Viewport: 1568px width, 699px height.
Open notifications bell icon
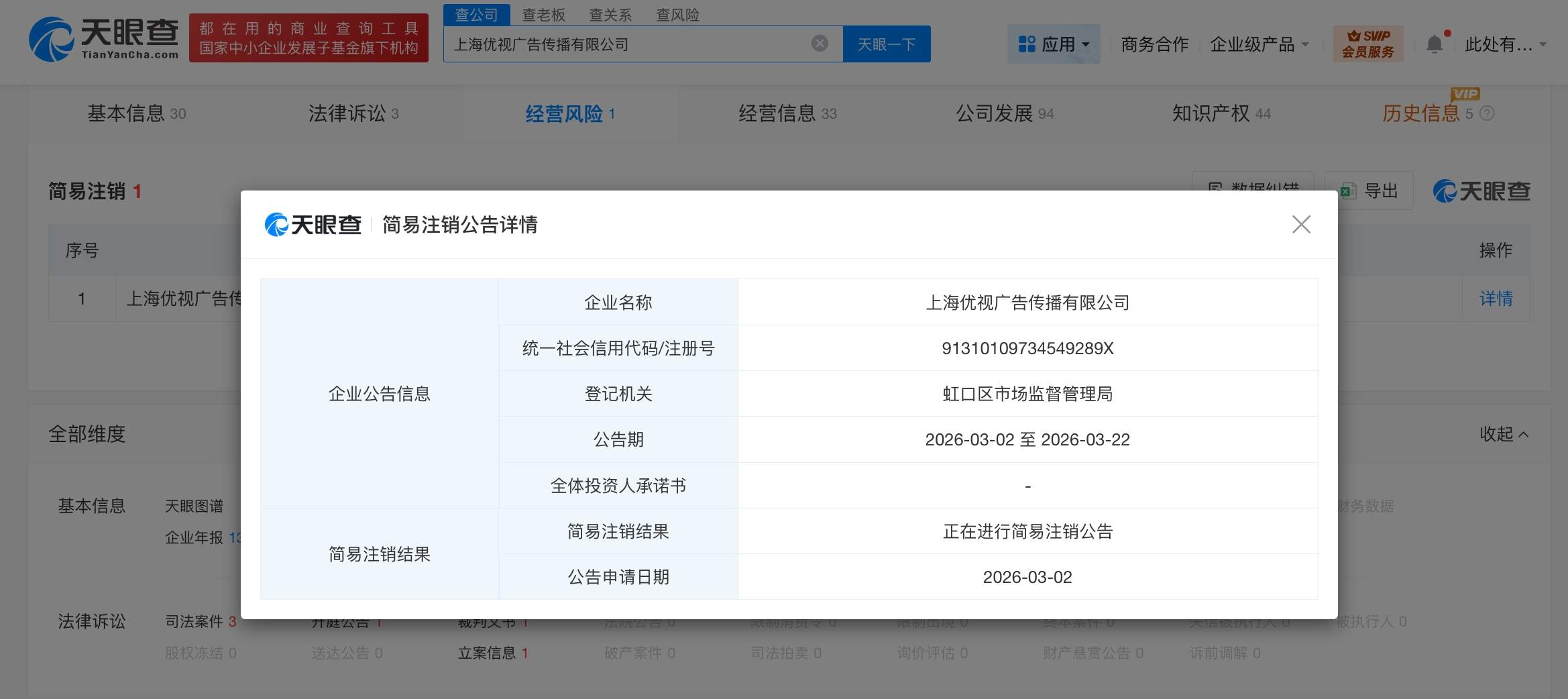tap(1435, 44)
